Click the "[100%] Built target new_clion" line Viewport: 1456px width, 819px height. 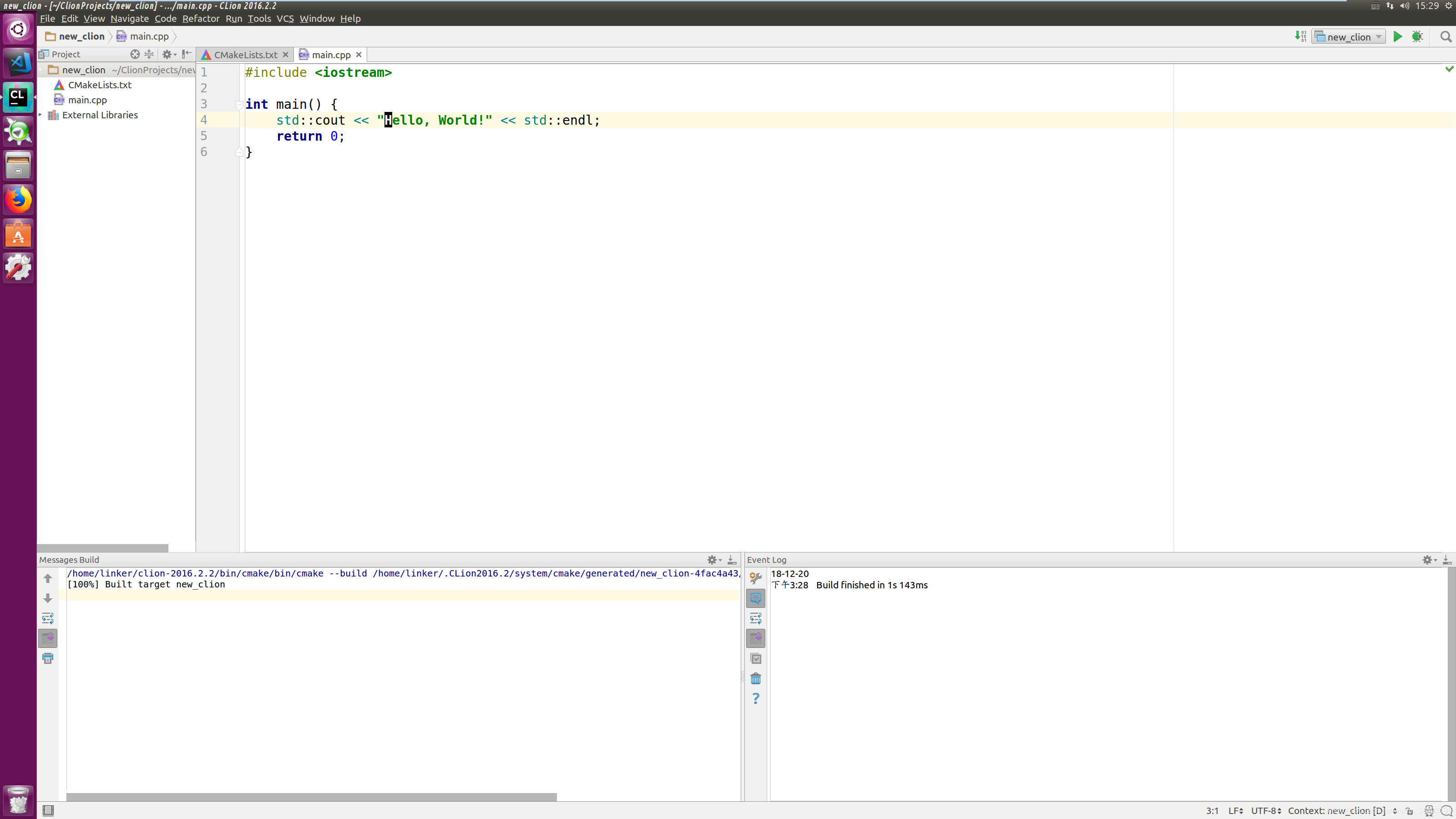pos(146,584)
